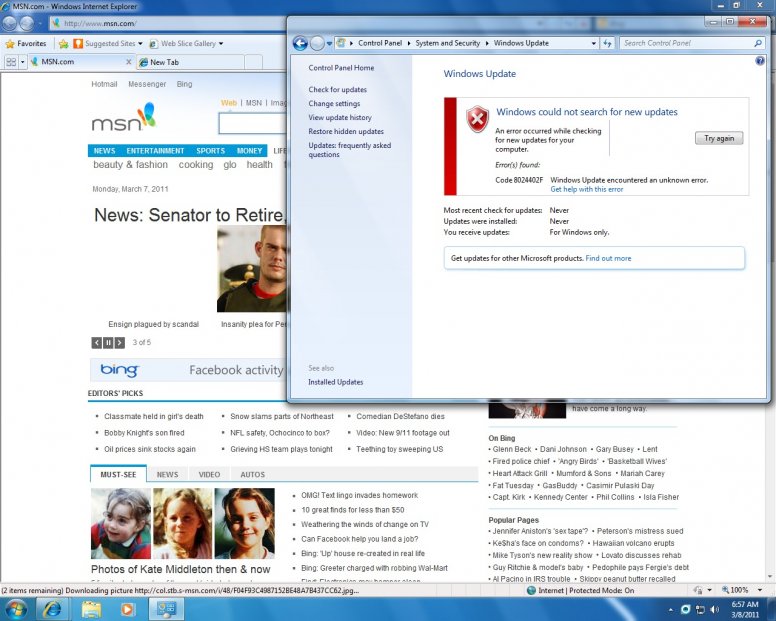Click the refresh icon beside Control Panel address bar

pyautogui.click(x=606, y=43)
